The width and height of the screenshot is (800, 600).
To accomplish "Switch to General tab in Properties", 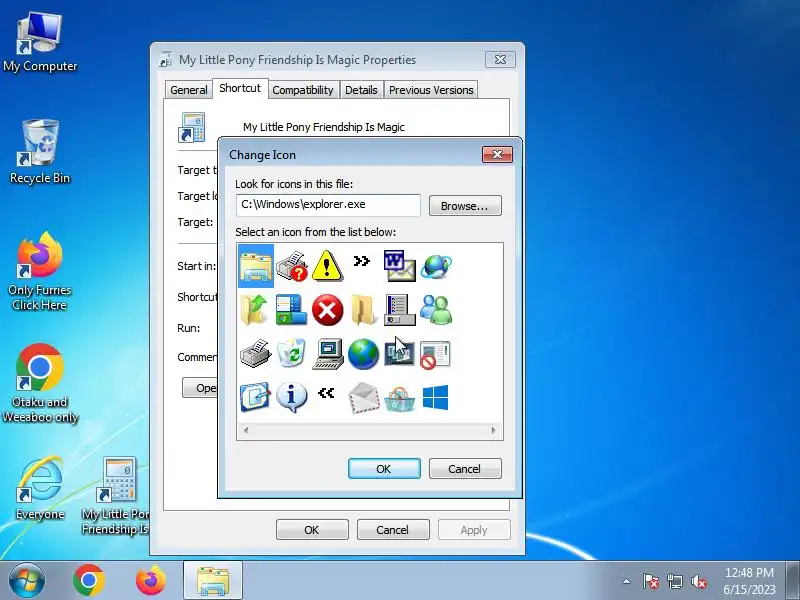I will pos(189,90).
